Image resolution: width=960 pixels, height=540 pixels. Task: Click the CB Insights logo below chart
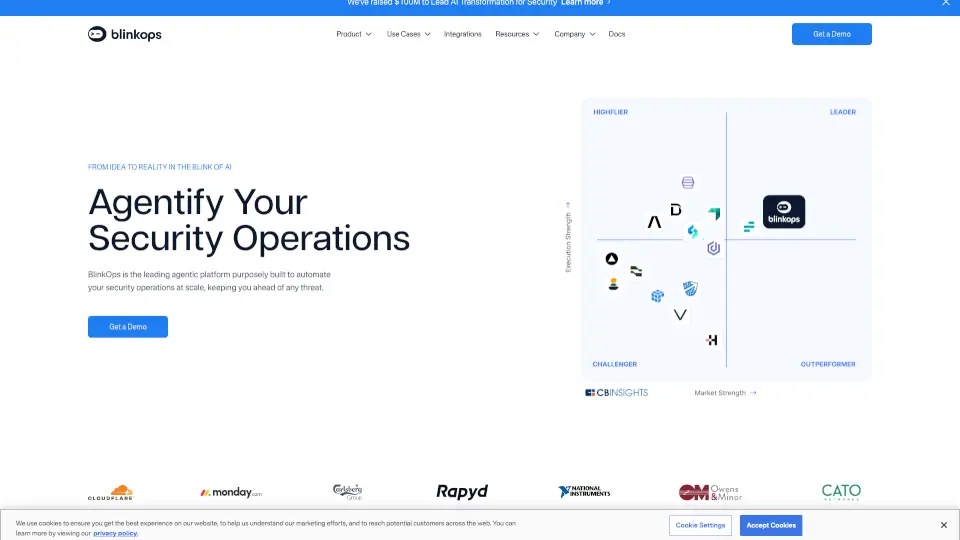[x=617, y=393]
